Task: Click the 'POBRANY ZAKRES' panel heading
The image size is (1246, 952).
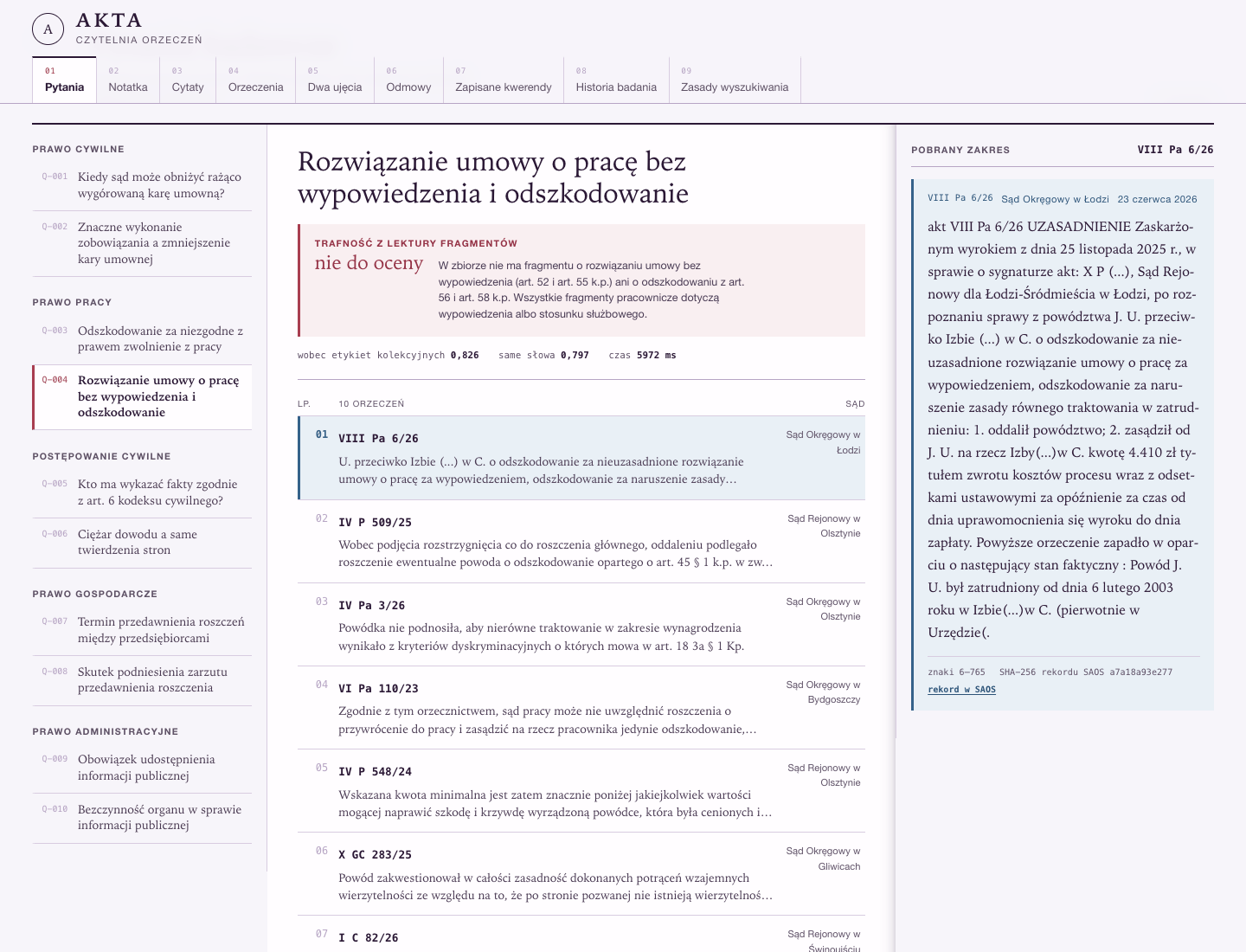Action: tap(960, 150)
